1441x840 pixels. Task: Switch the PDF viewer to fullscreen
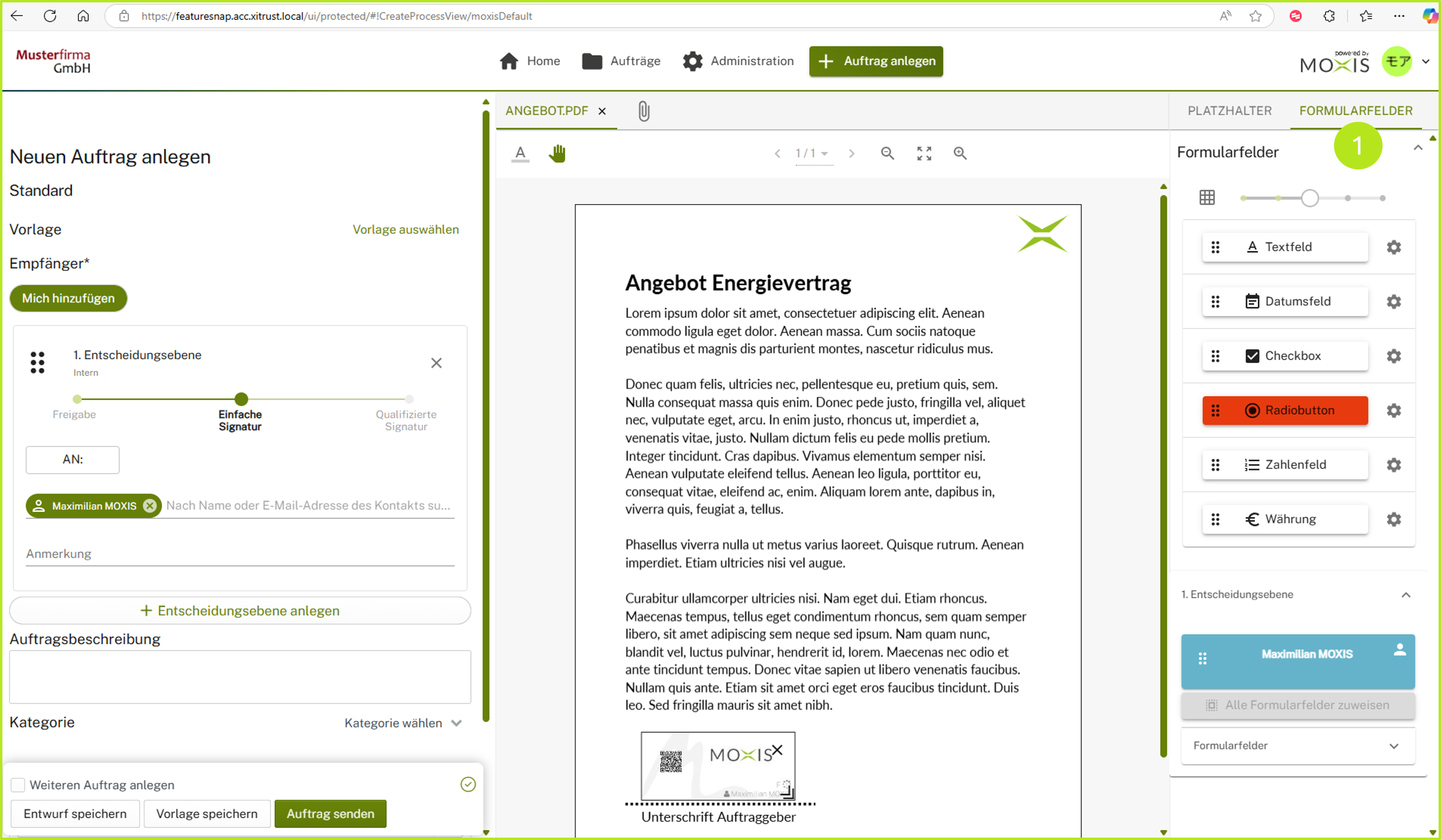point(924,153)
